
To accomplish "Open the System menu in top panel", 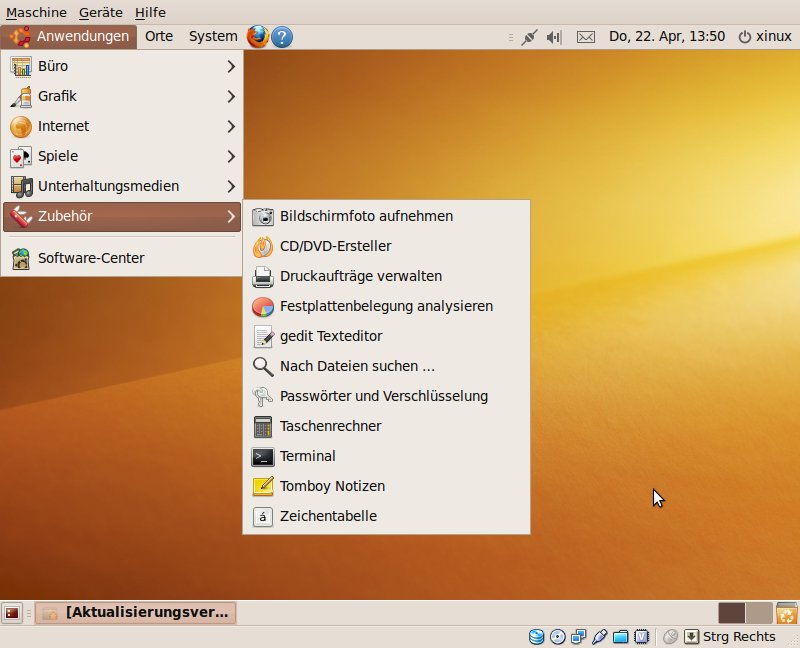I will coord(213,36).
